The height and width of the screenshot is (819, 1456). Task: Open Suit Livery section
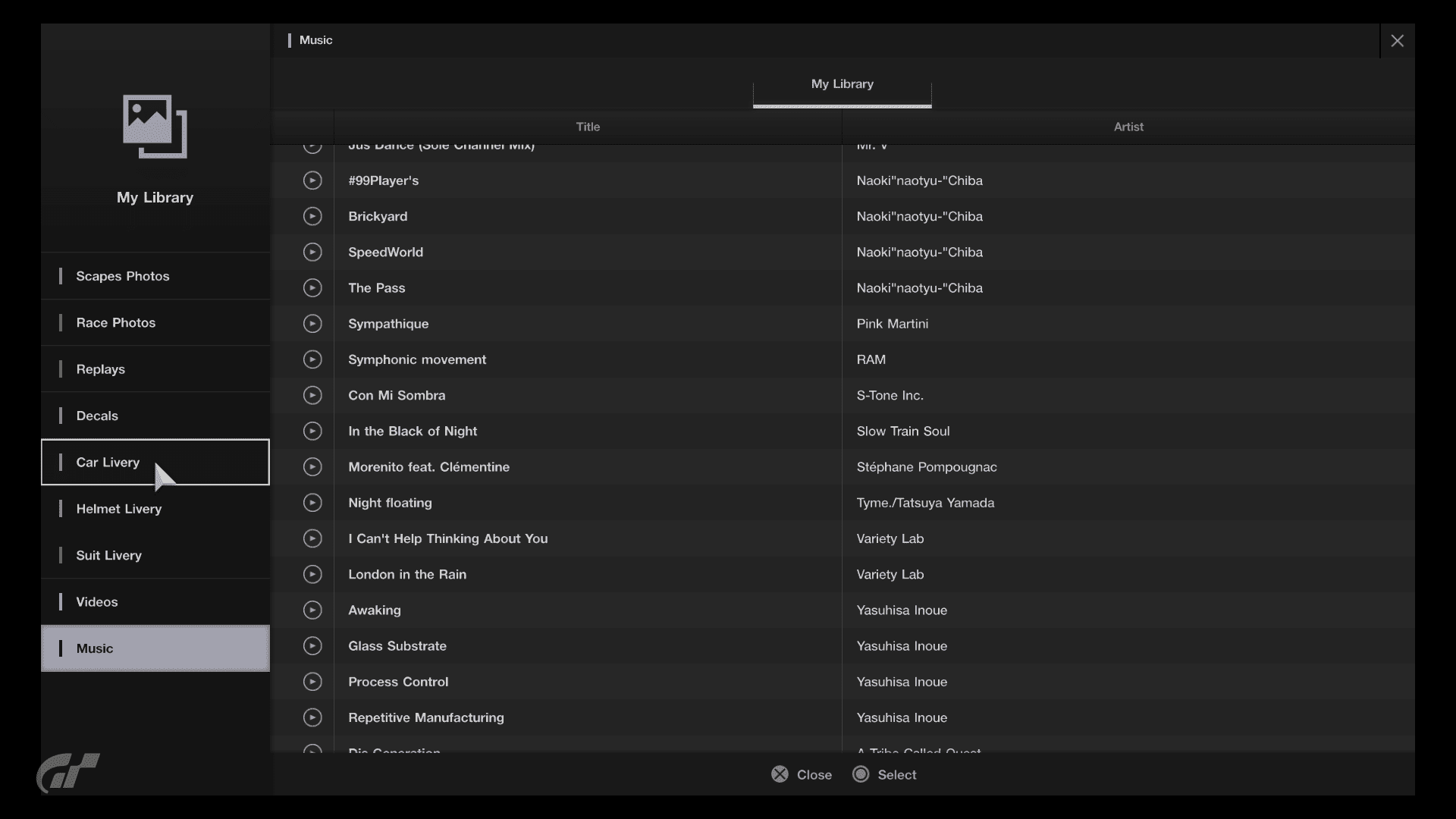[x=155, y=555]
